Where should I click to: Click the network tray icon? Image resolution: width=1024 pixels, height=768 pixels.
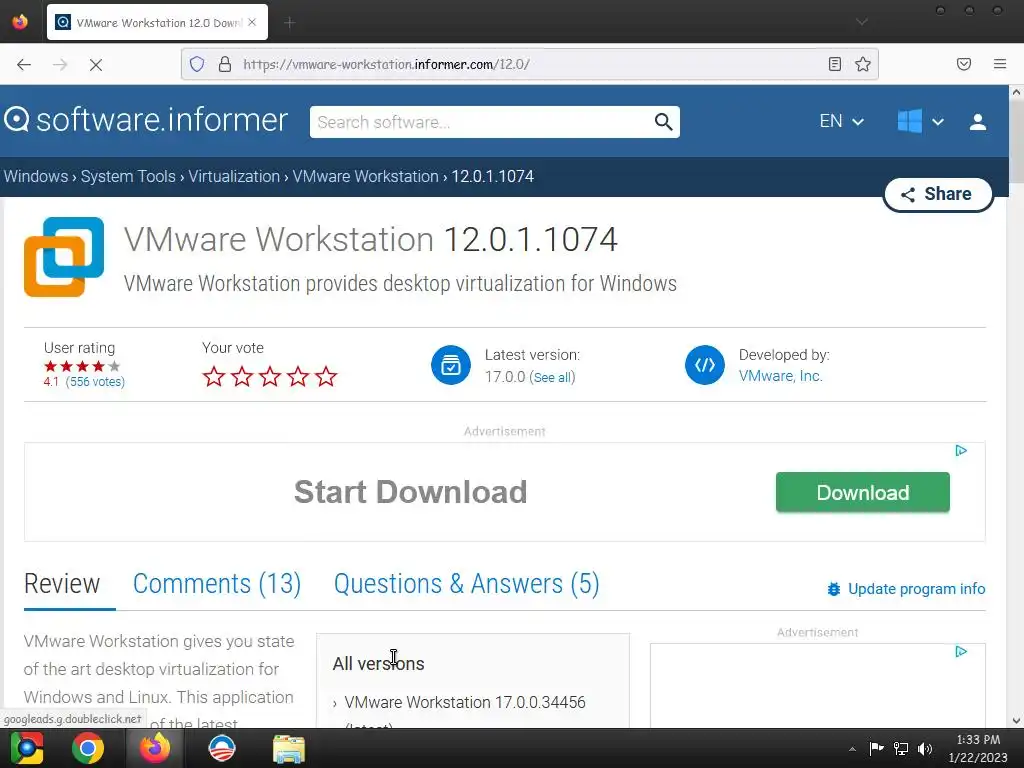(901, 748)
